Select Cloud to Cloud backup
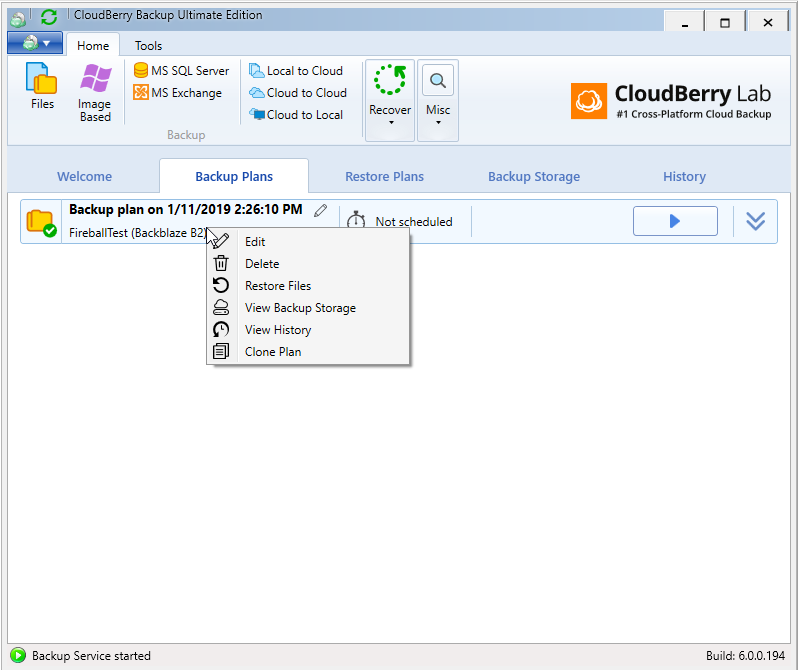Screen dimensions: 798x670 pyautogui.click(x=298, y=93)
